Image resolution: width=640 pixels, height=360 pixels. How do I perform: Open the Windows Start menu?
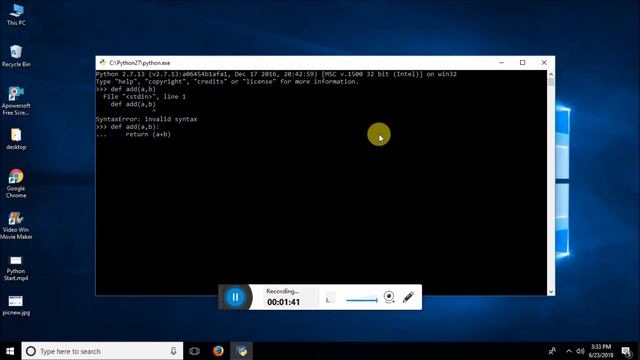(x=10, y=351)
